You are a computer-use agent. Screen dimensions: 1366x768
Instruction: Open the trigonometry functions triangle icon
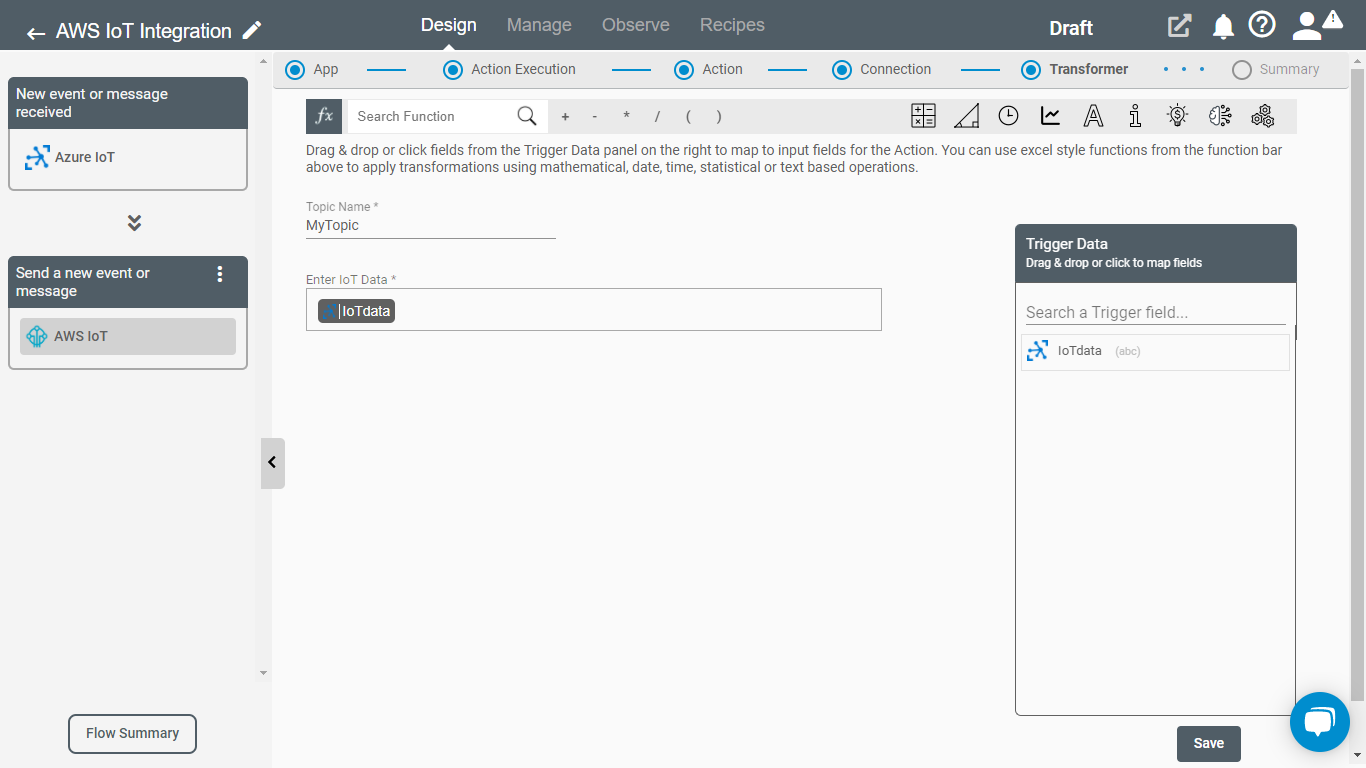(x=966, y=116)
